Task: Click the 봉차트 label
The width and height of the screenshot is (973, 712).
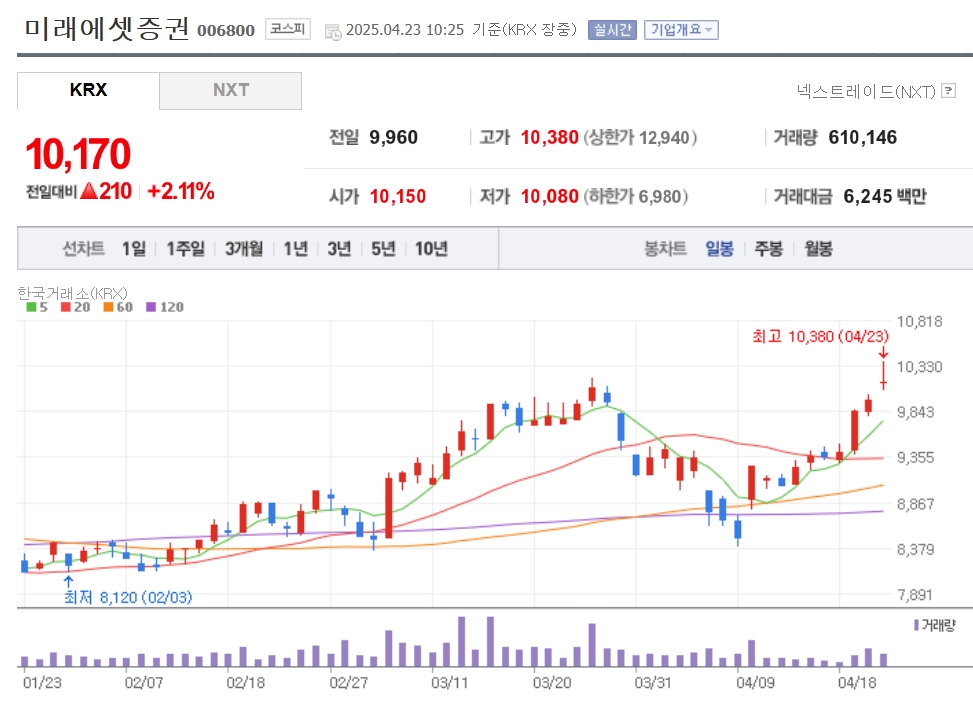Action: click(665, 249)
